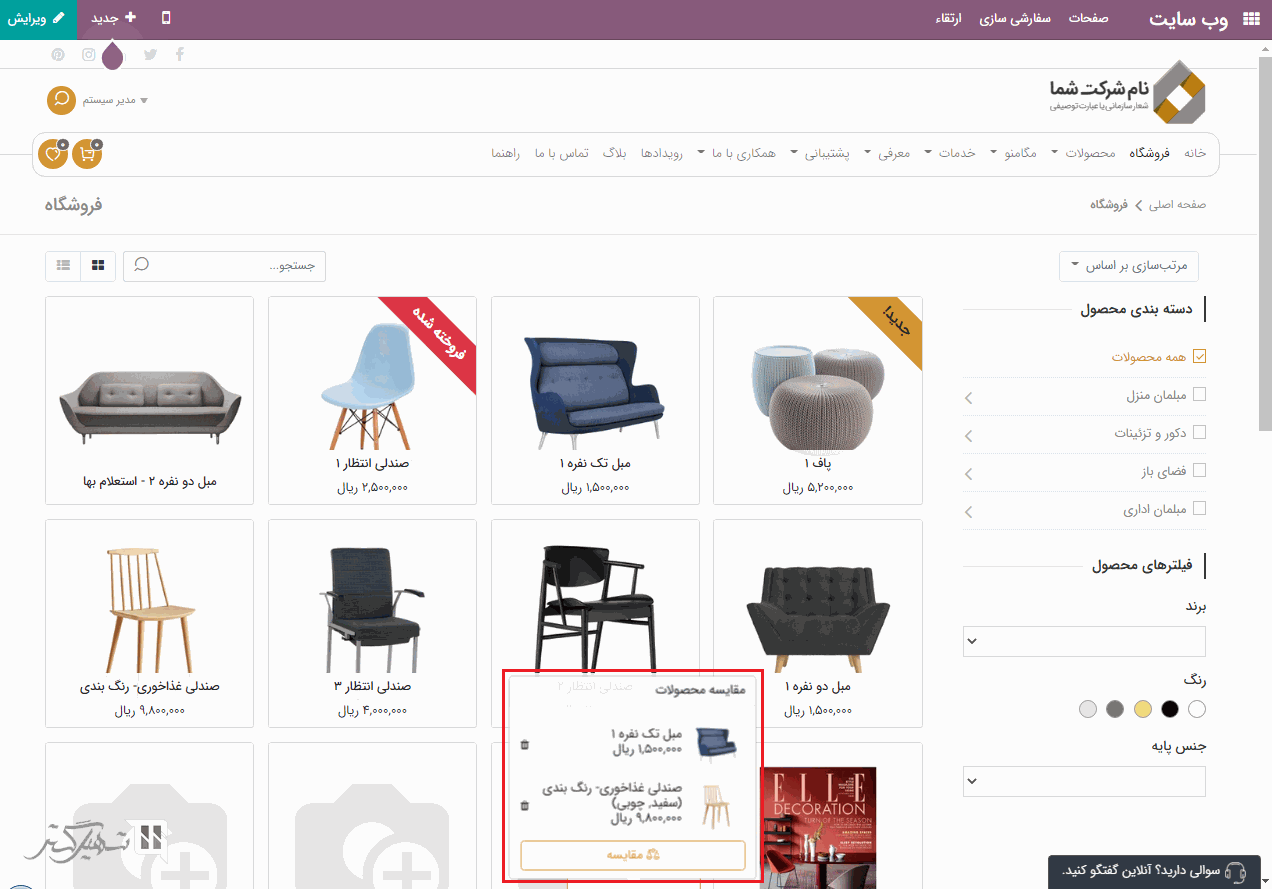Enable the مبلمان اداری category checkbox
The image size is (1272, 889).
tap(1200, 508)
